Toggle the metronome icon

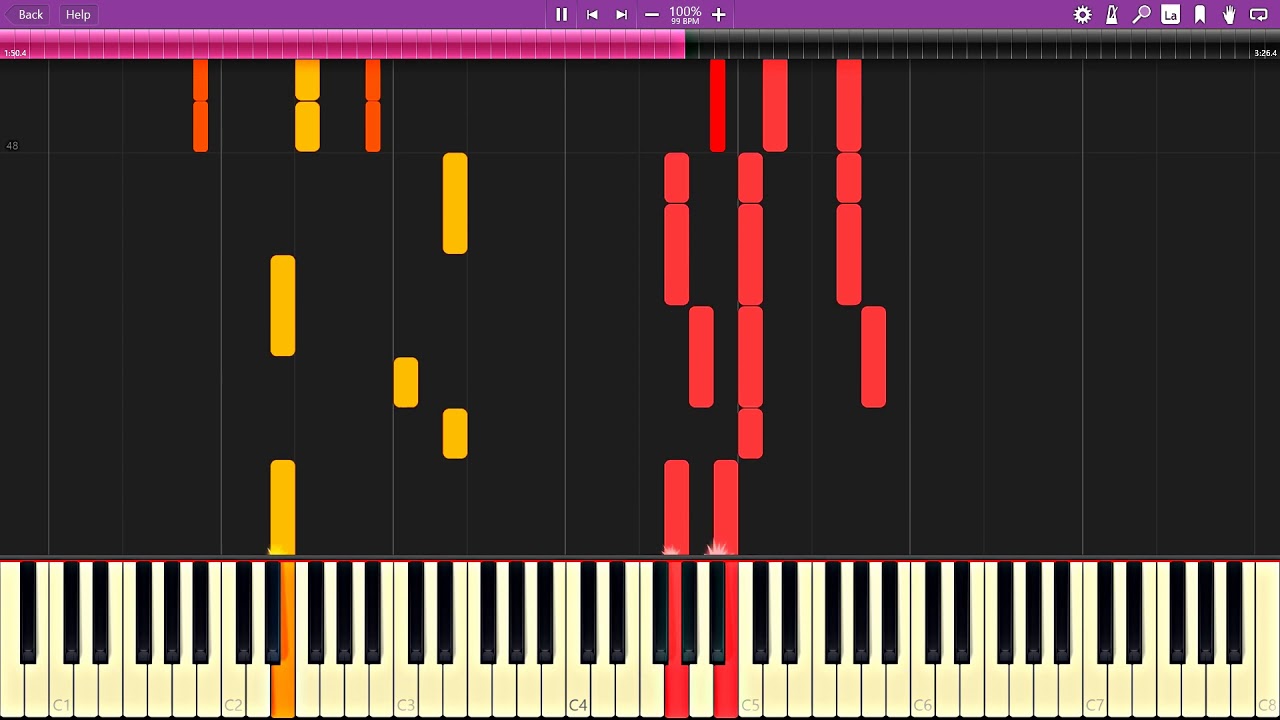pos(1112,14)
